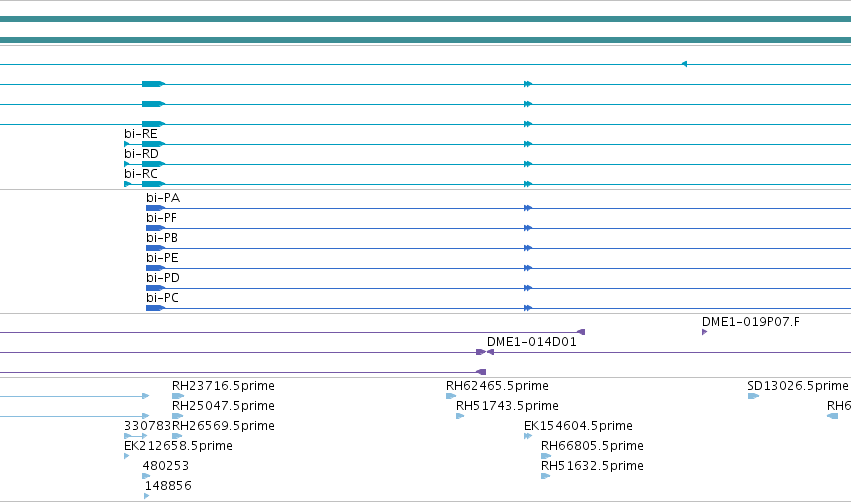
Task: Select the bi-RD transcript label
Action: pyautogui.click(x=141, y=154)
